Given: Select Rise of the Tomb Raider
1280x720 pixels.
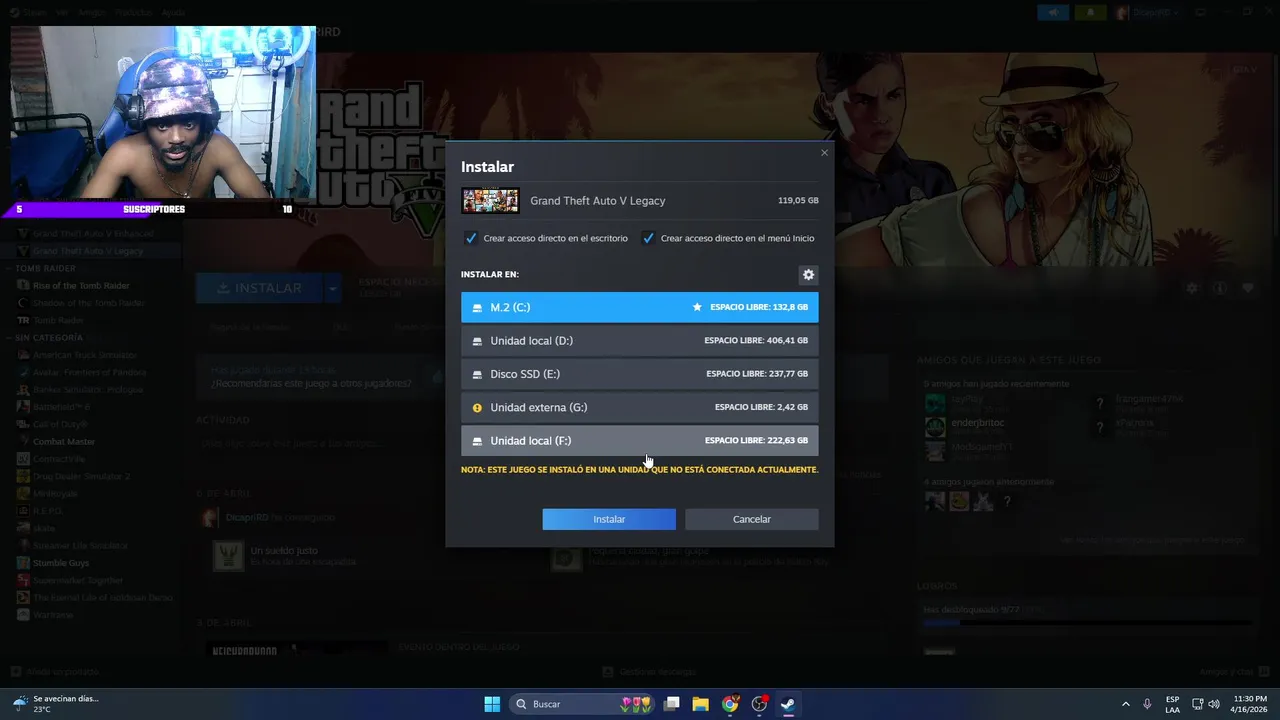Looking at the screenshot, I should [81, 286].
